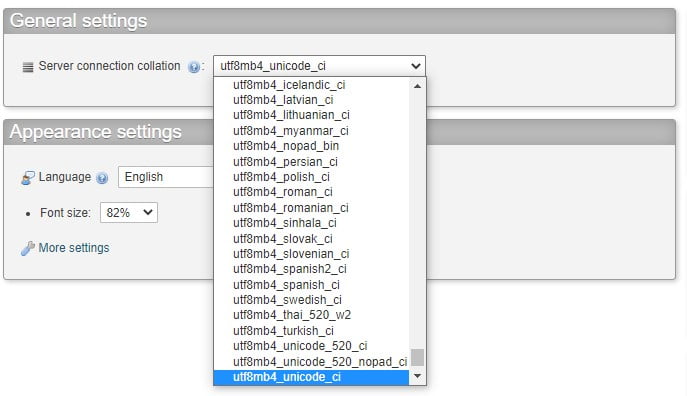The image size is (687, 396).
Task: Collapse the Server connection collation dropdown
Action: point(319,66)
